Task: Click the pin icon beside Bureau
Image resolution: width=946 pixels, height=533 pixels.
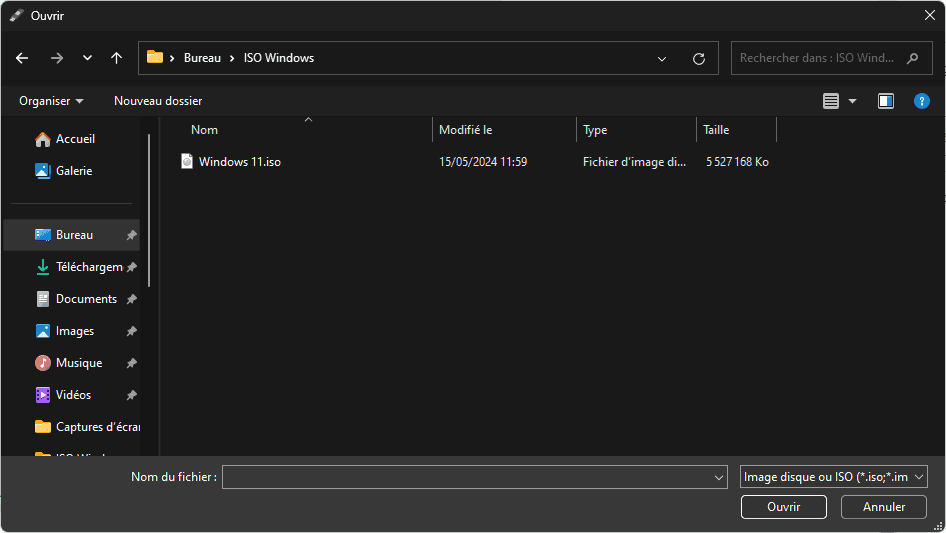Action: pyautogui.click(x=131, y=235)
